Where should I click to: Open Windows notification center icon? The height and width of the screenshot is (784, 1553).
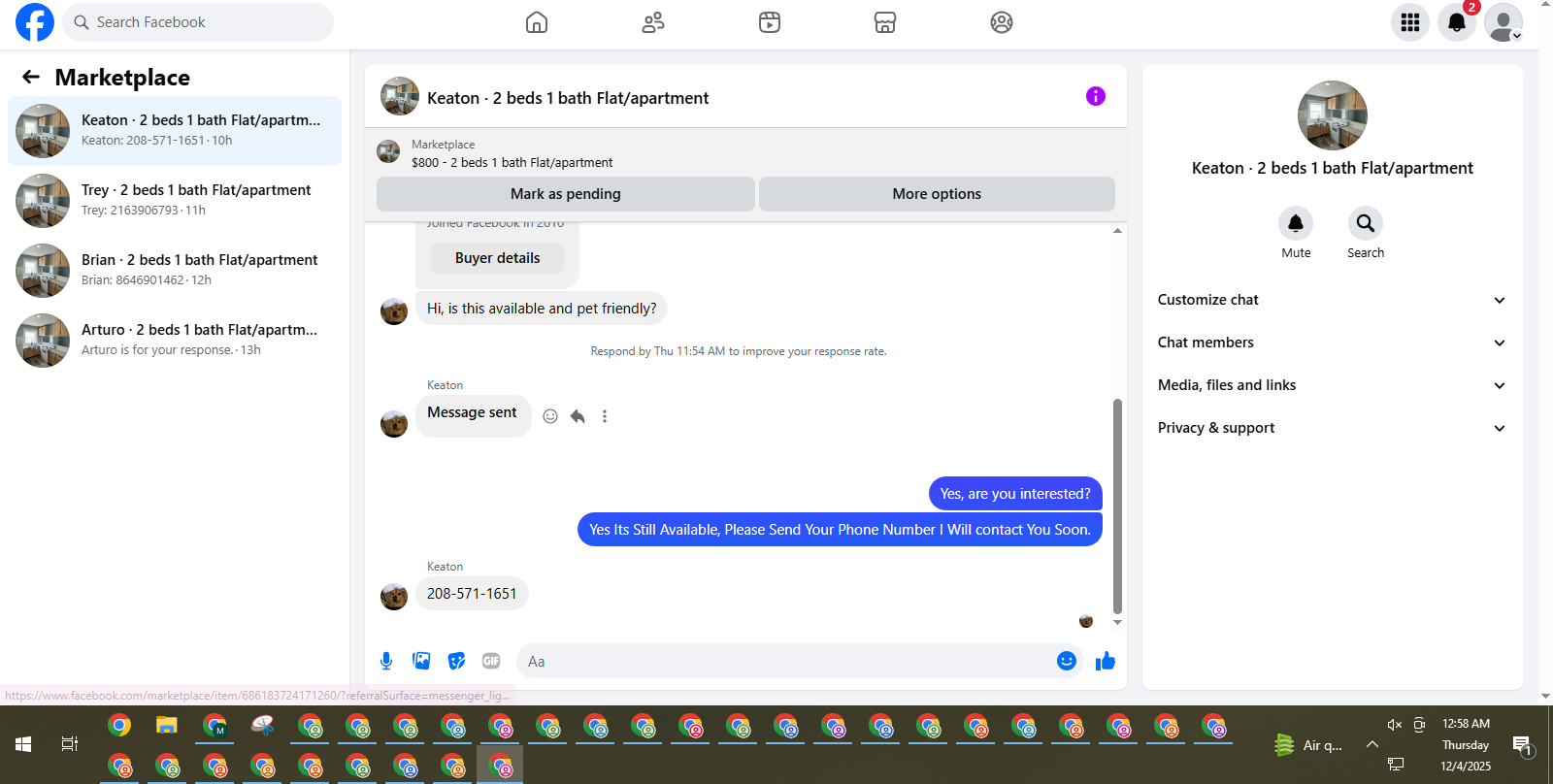[1522, 745]
